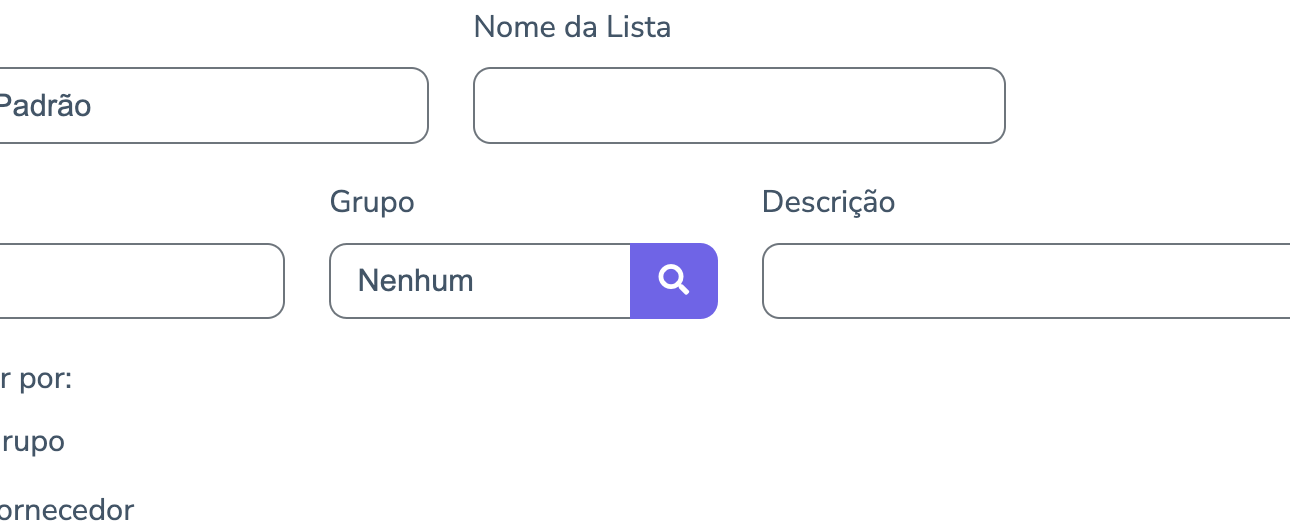Activate the description text box
The width and height of the screenshot is (1290, 530).
point(1025,281)
